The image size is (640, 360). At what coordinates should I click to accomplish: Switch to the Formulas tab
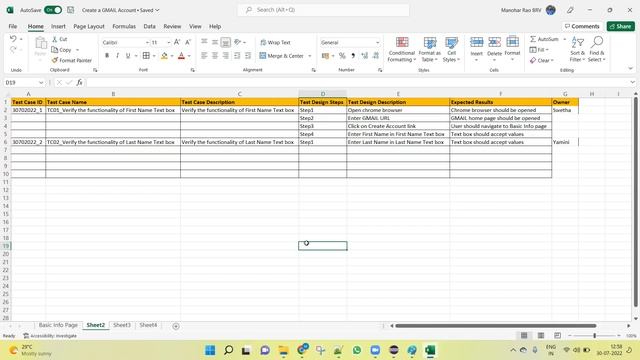pyautogui.click(x=124, y=26)
